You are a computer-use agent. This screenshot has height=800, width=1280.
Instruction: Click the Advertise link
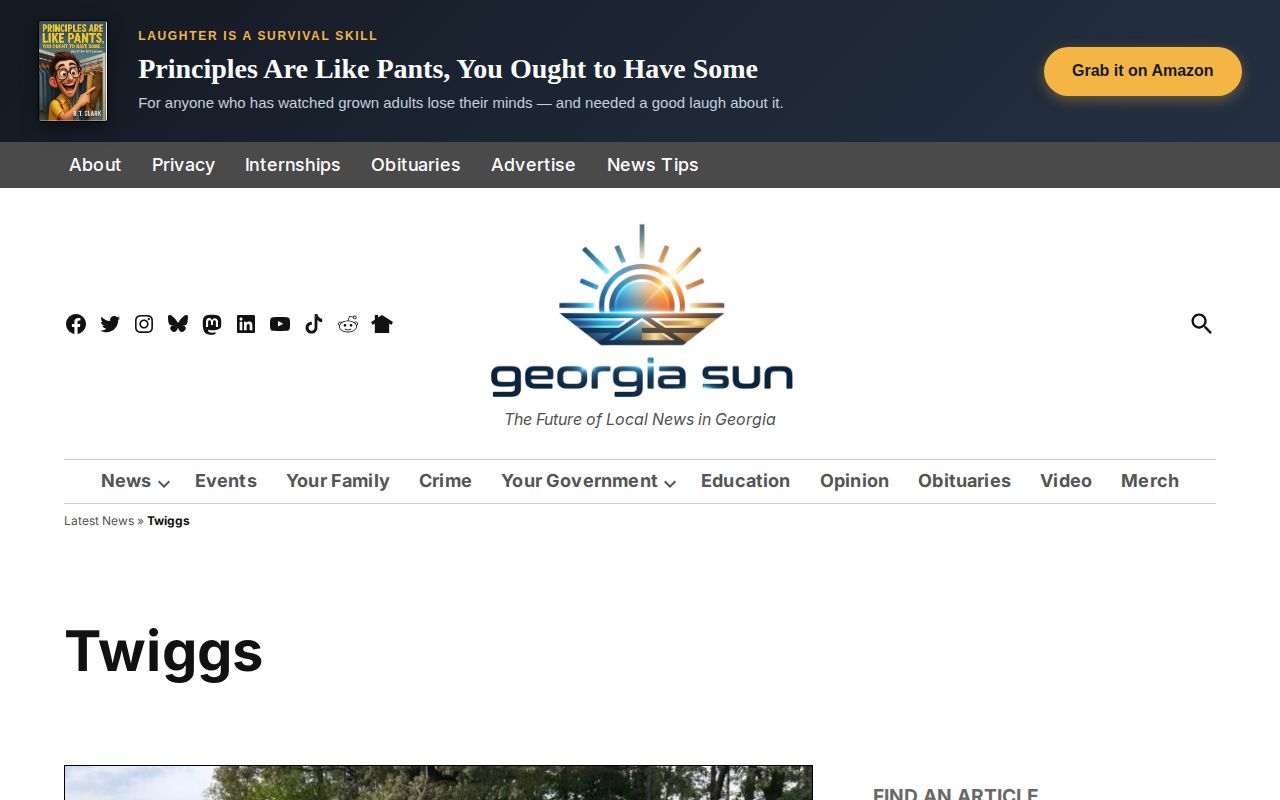click(x=533, y=165)
